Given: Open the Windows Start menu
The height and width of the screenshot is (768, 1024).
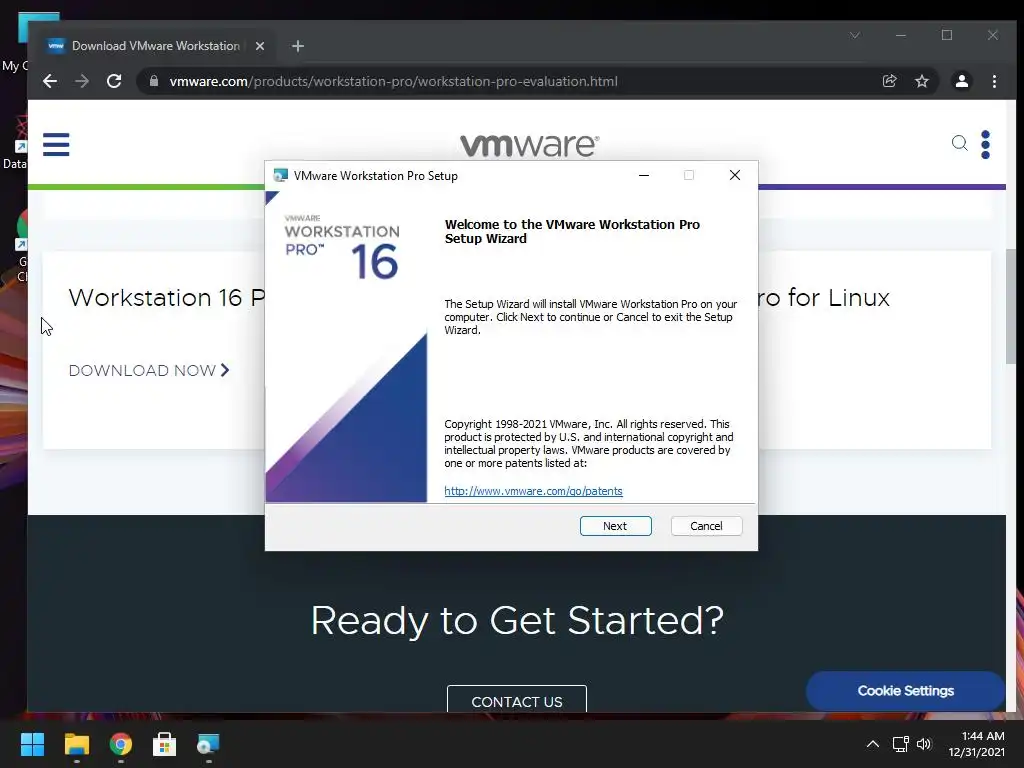Looking at the screenshot, I should point(32,744).
